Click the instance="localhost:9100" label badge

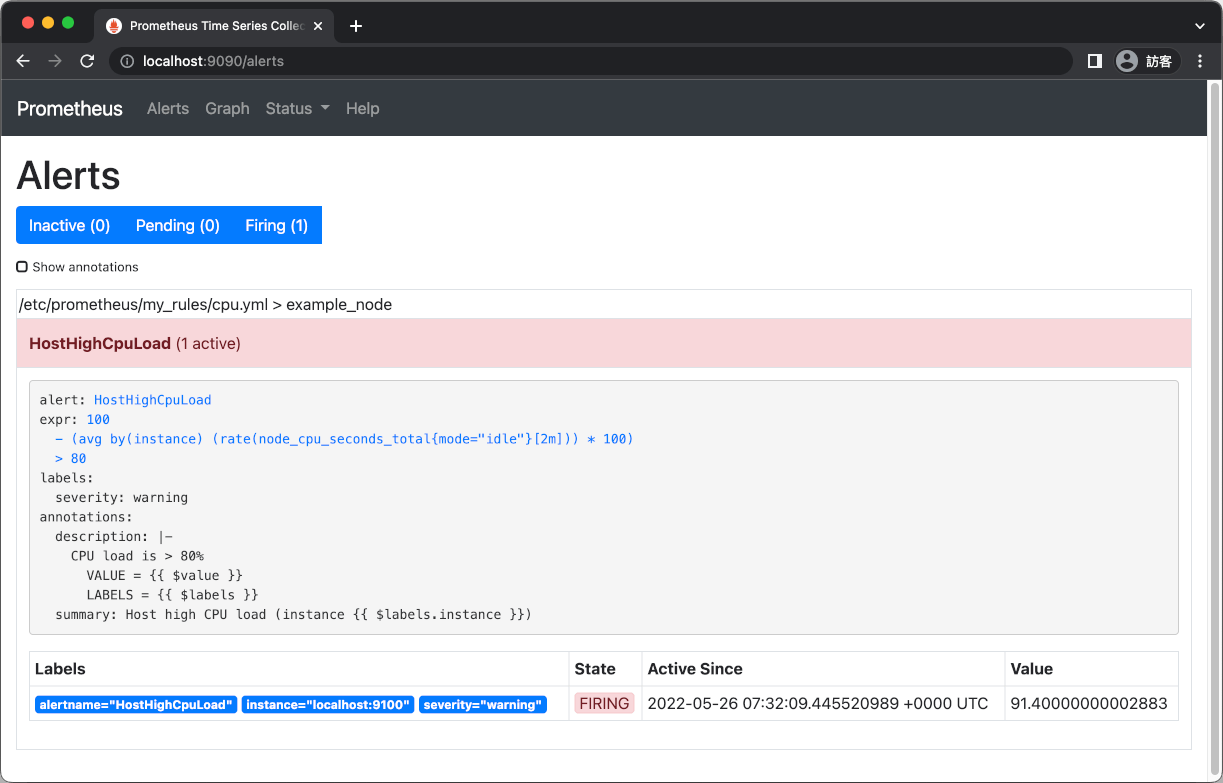[x=328, y=704]
